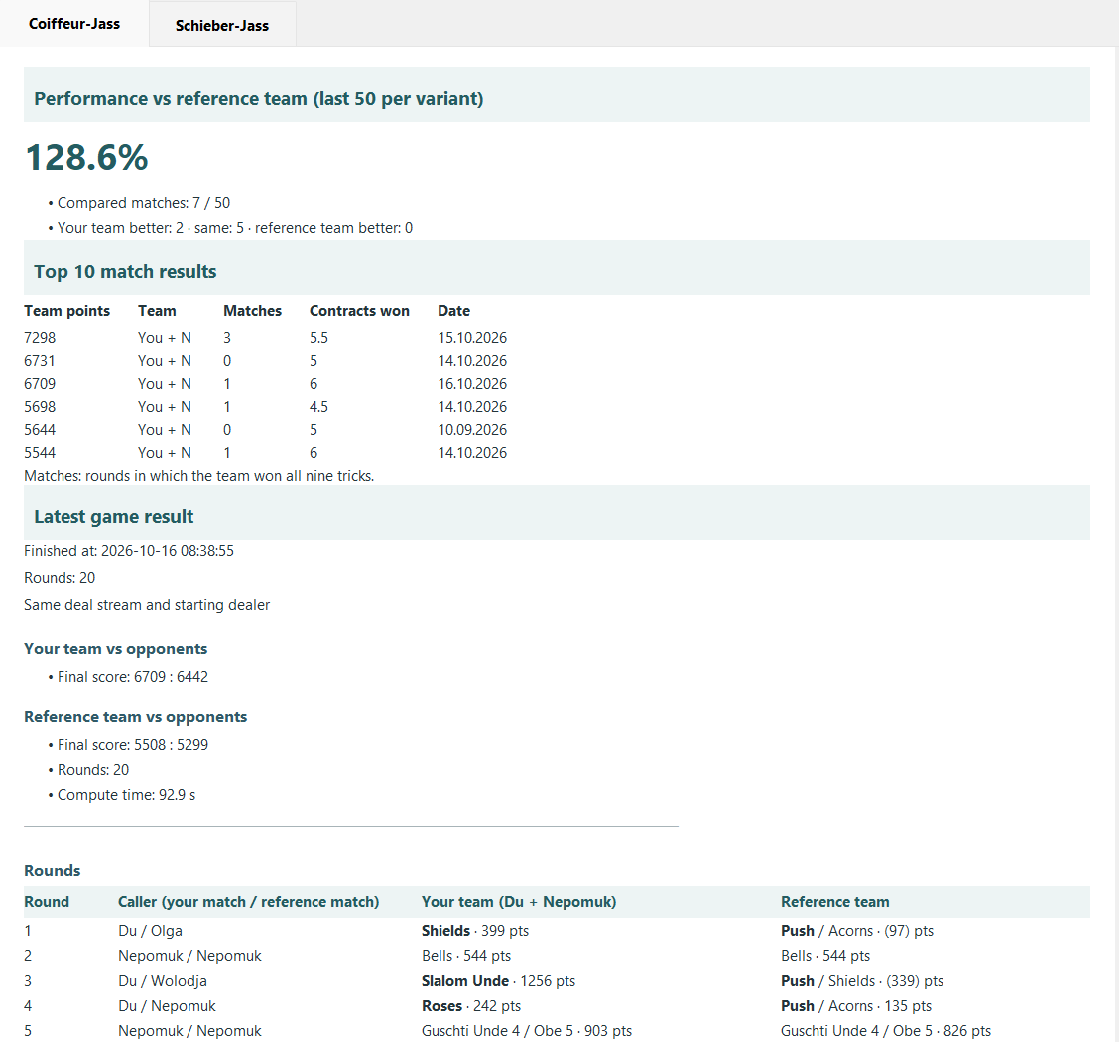Click 'Roses · 242 pts' result

471,1006
